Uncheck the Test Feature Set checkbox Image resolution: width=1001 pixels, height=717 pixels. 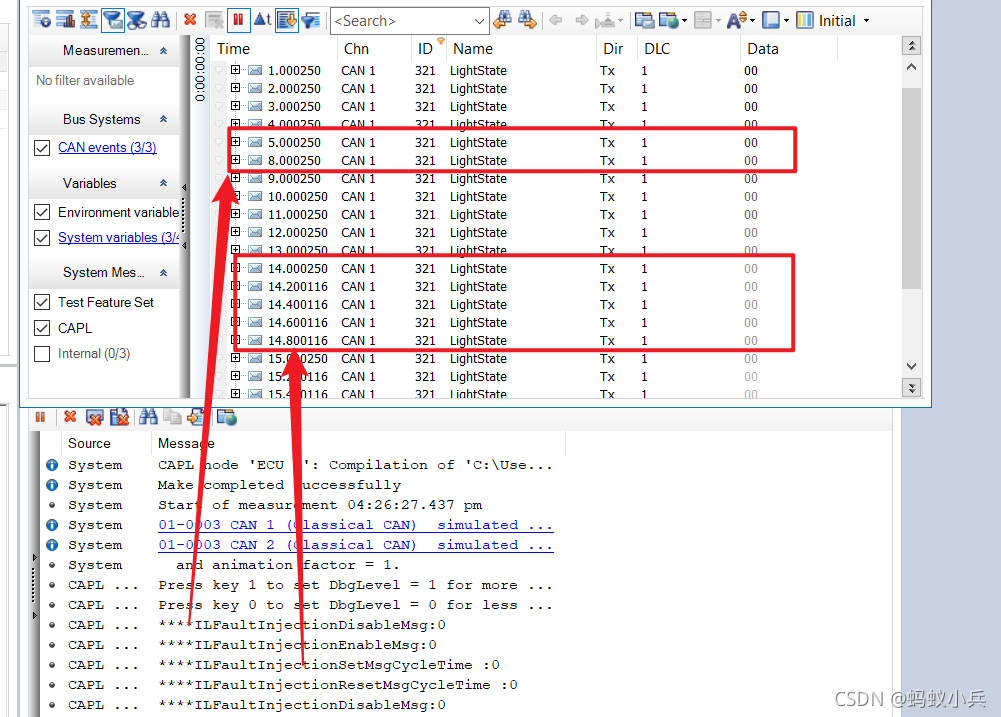point(42,302)
